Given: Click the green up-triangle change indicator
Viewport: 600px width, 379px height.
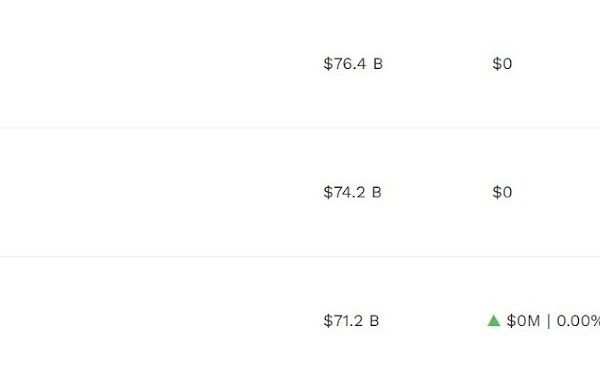Looking at the screenshot, I should (494, 320).
